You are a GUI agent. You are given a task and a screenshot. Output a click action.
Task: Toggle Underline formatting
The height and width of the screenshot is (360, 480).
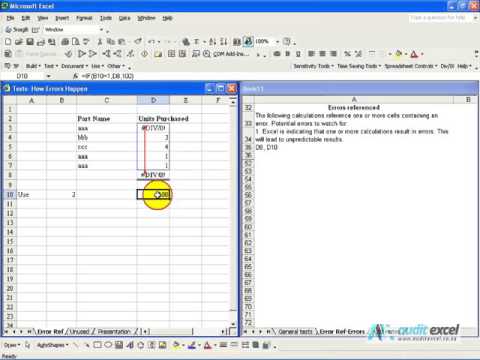pos(298,54)
